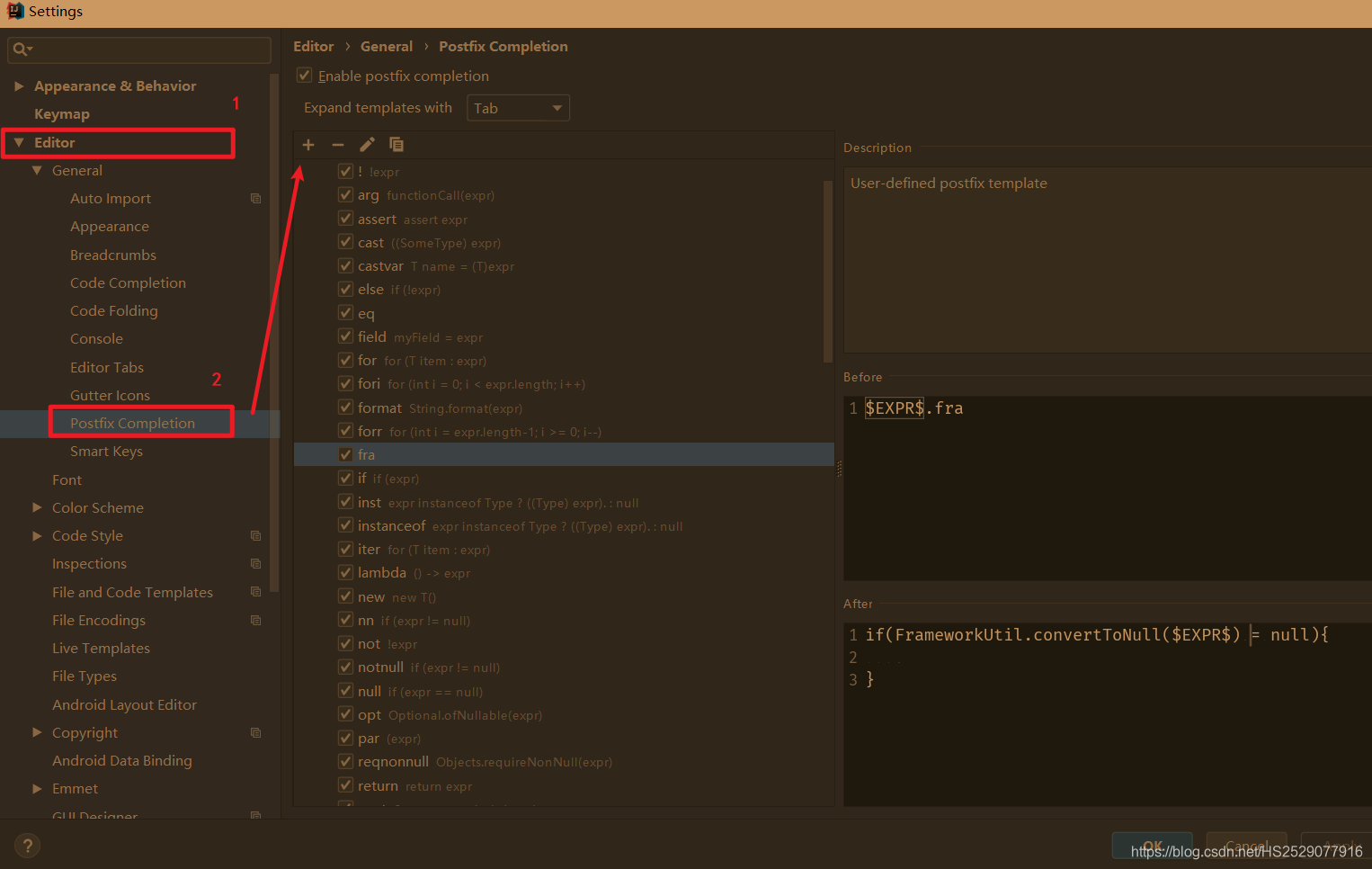Uncheck the format template checkbox
1372x869 pixels.
[x=345, y=408]
